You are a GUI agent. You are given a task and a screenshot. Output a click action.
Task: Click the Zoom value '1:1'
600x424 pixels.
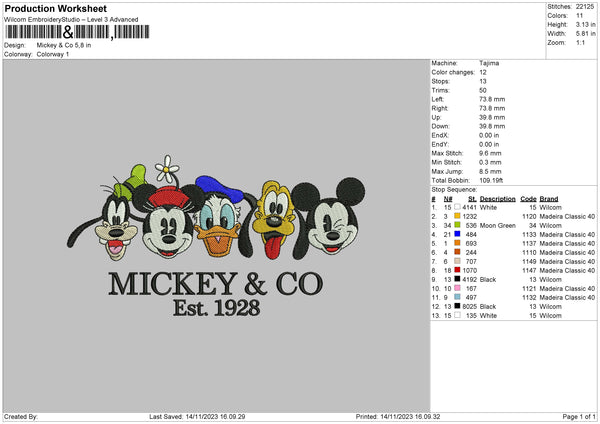click(x=580, y=42)
